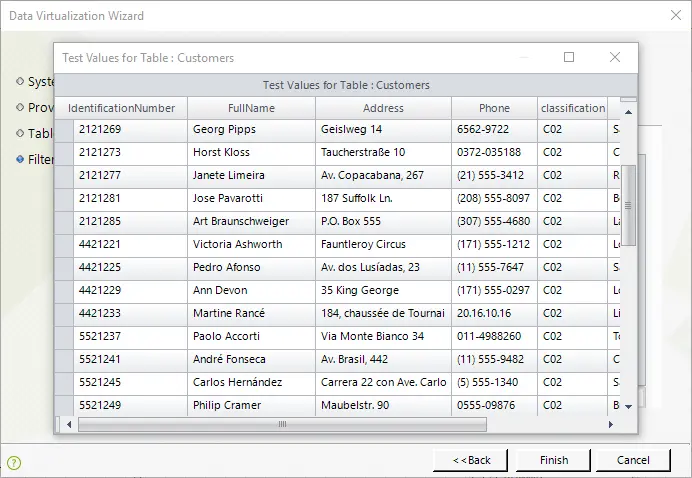This screenshot has width=692, height=478.
Task: Close the Data Virtualization Wizard window
Action: point(676,15)
